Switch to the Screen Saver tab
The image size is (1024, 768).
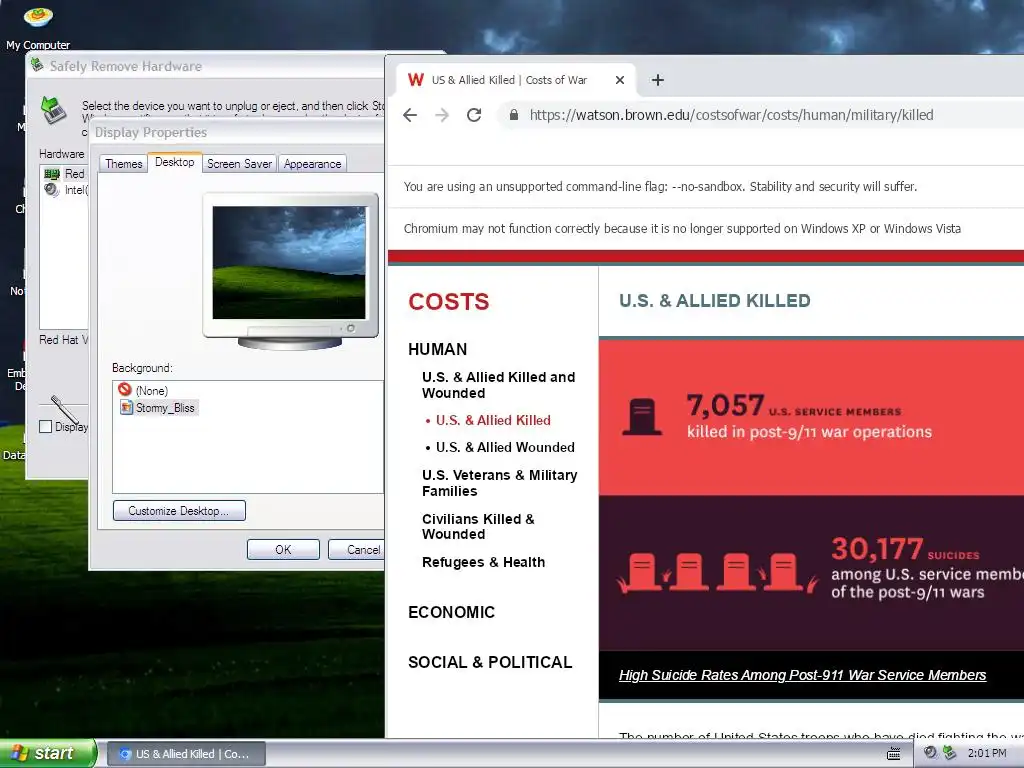tap(239, 163)
